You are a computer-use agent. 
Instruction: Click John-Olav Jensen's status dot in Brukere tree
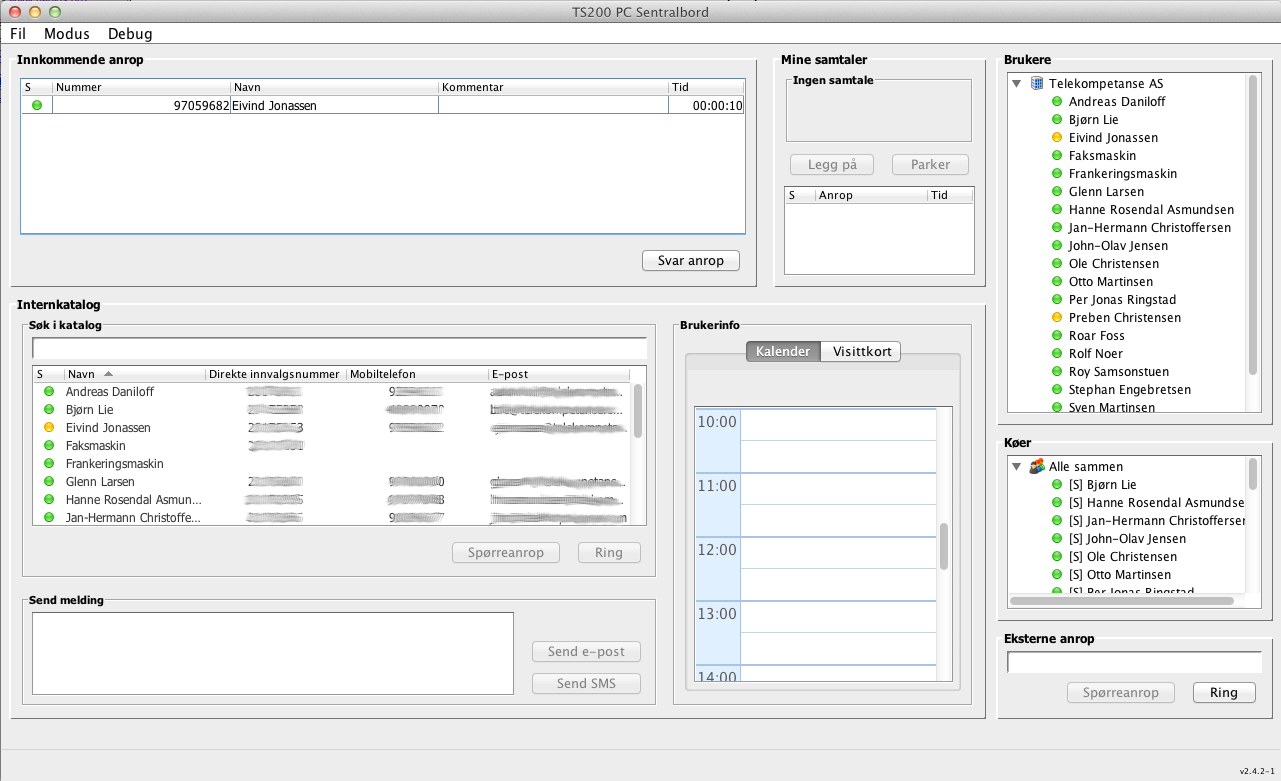tap(1057, 245)
